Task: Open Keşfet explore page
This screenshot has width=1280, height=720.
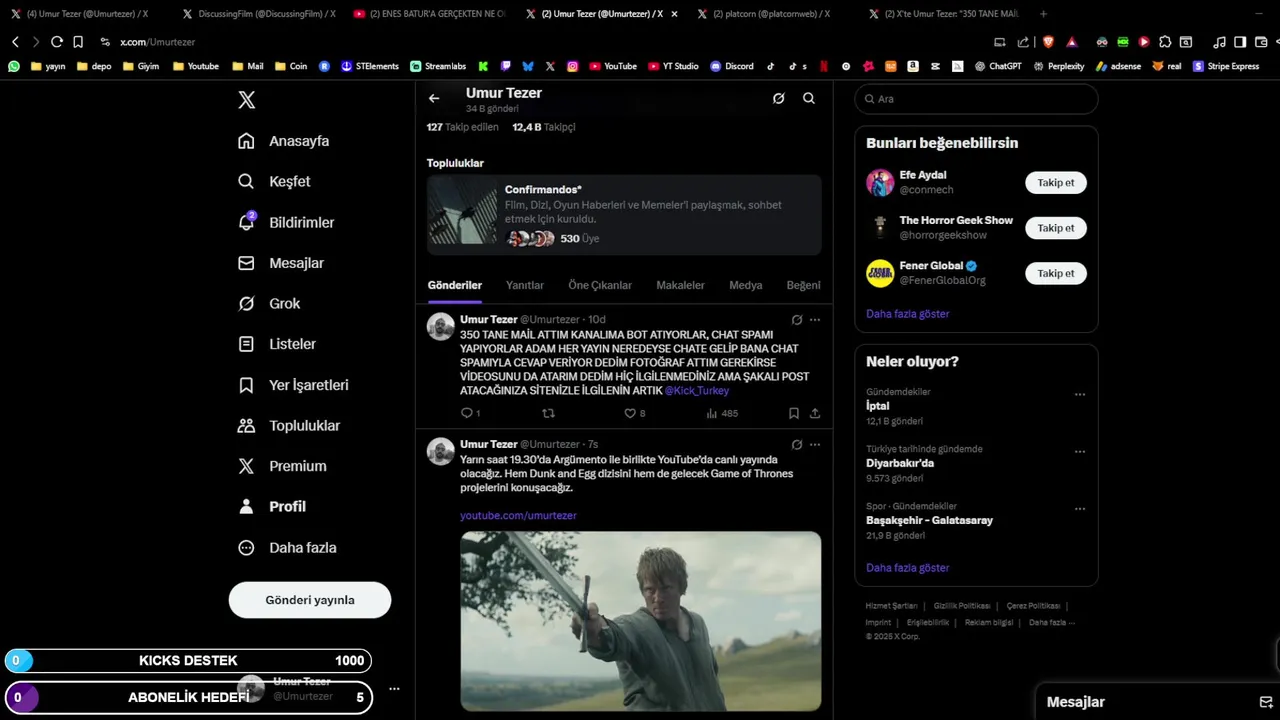Action: point(274,181)
